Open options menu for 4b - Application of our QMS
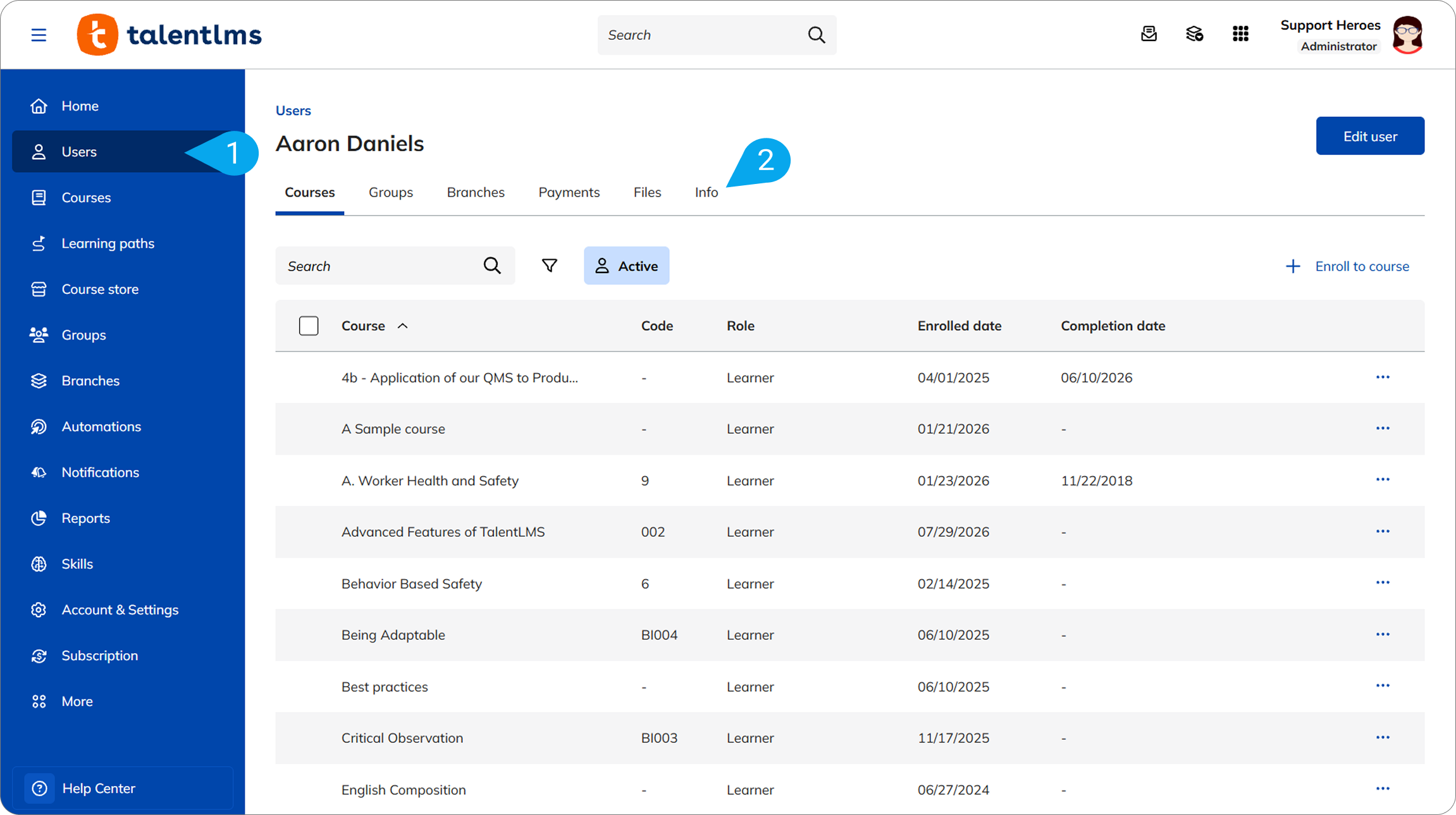The width and height of the screenshot is (1456, 815). coord(1383,377)
